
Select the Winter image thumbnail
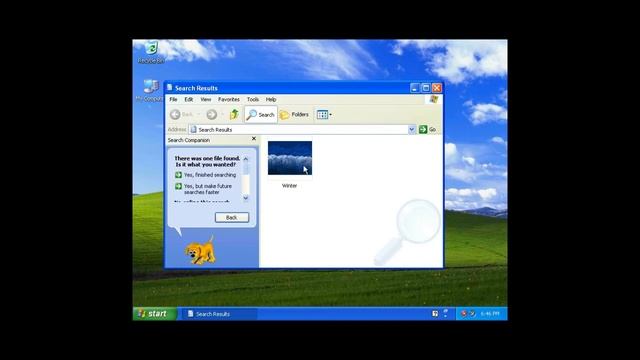[290, 158]
